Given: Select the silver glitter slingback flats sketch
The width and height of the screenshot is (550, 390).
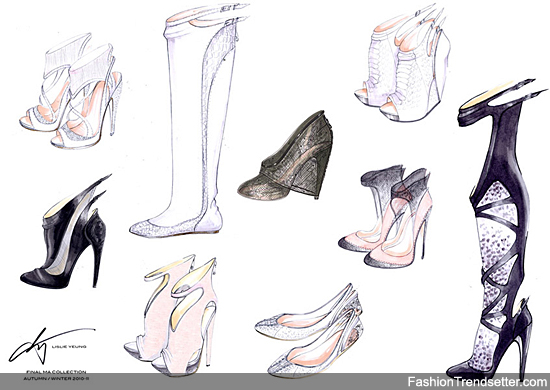Looking at the screenshot, I should point(309,330).
